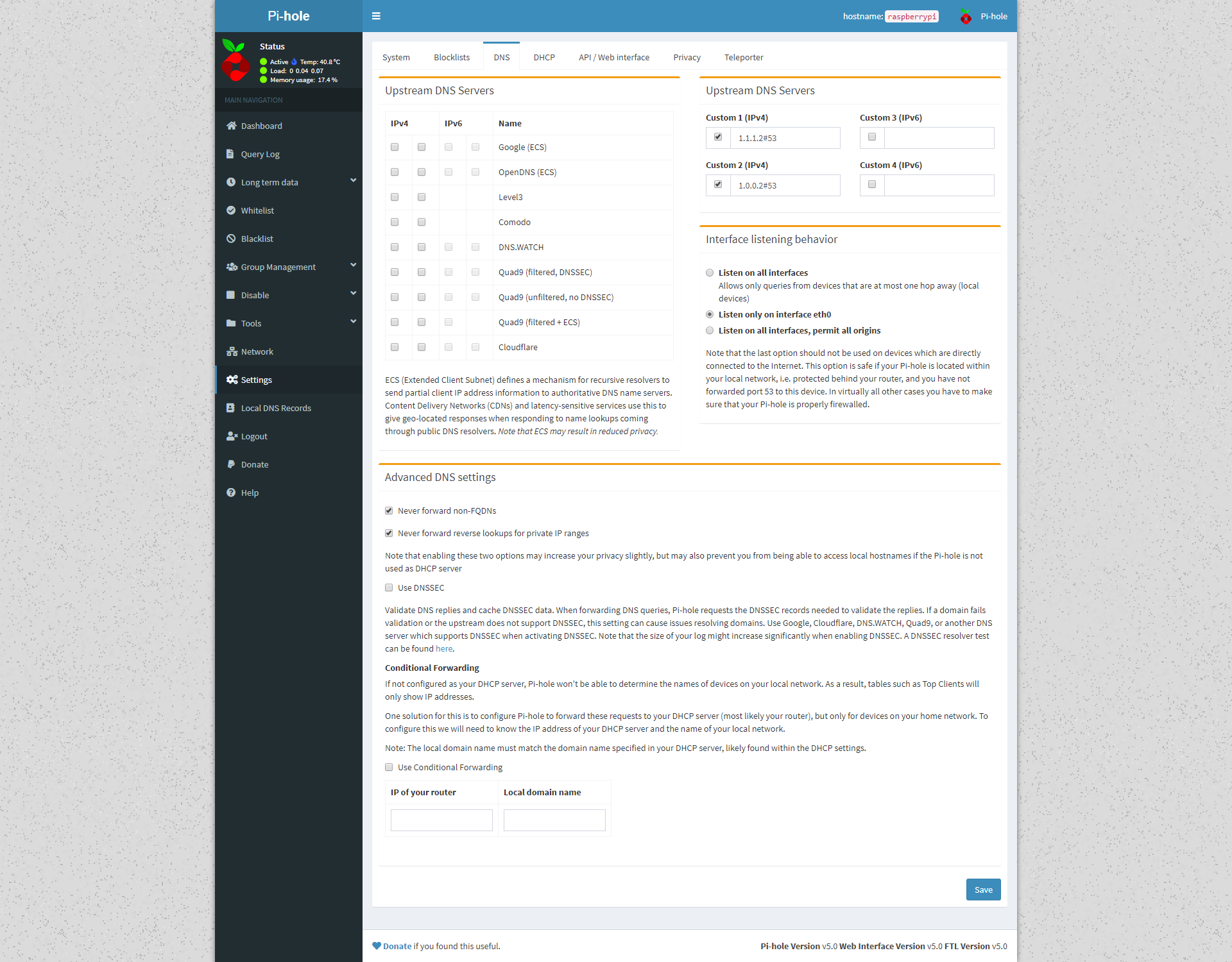Toggle Never forward reverse lookups checkbox
The image size is (1232, 962).
pos(389,533)
